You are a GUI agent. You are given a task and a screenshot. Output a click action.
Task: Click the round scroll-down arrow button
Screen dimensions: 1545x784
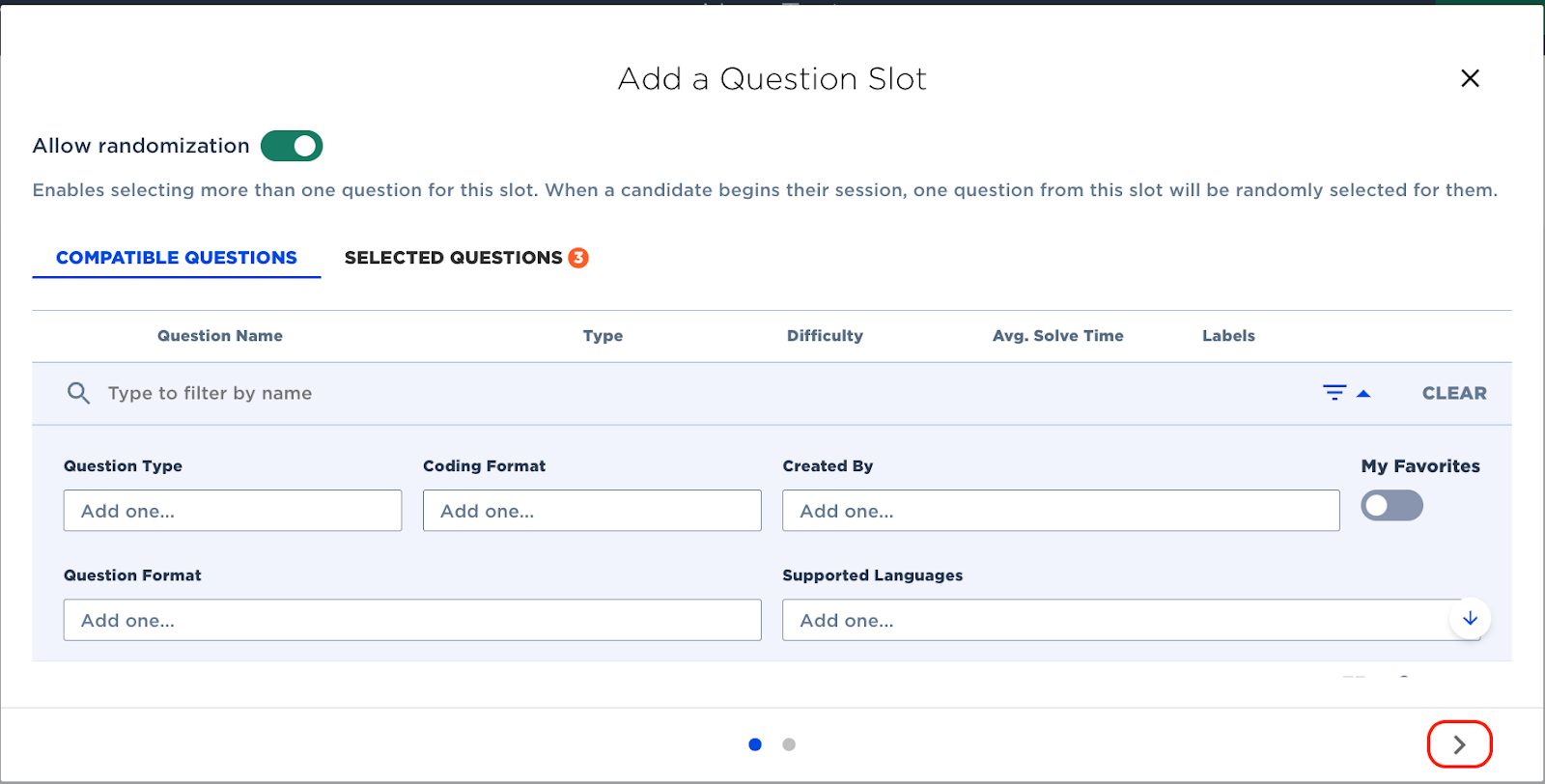1470,619
